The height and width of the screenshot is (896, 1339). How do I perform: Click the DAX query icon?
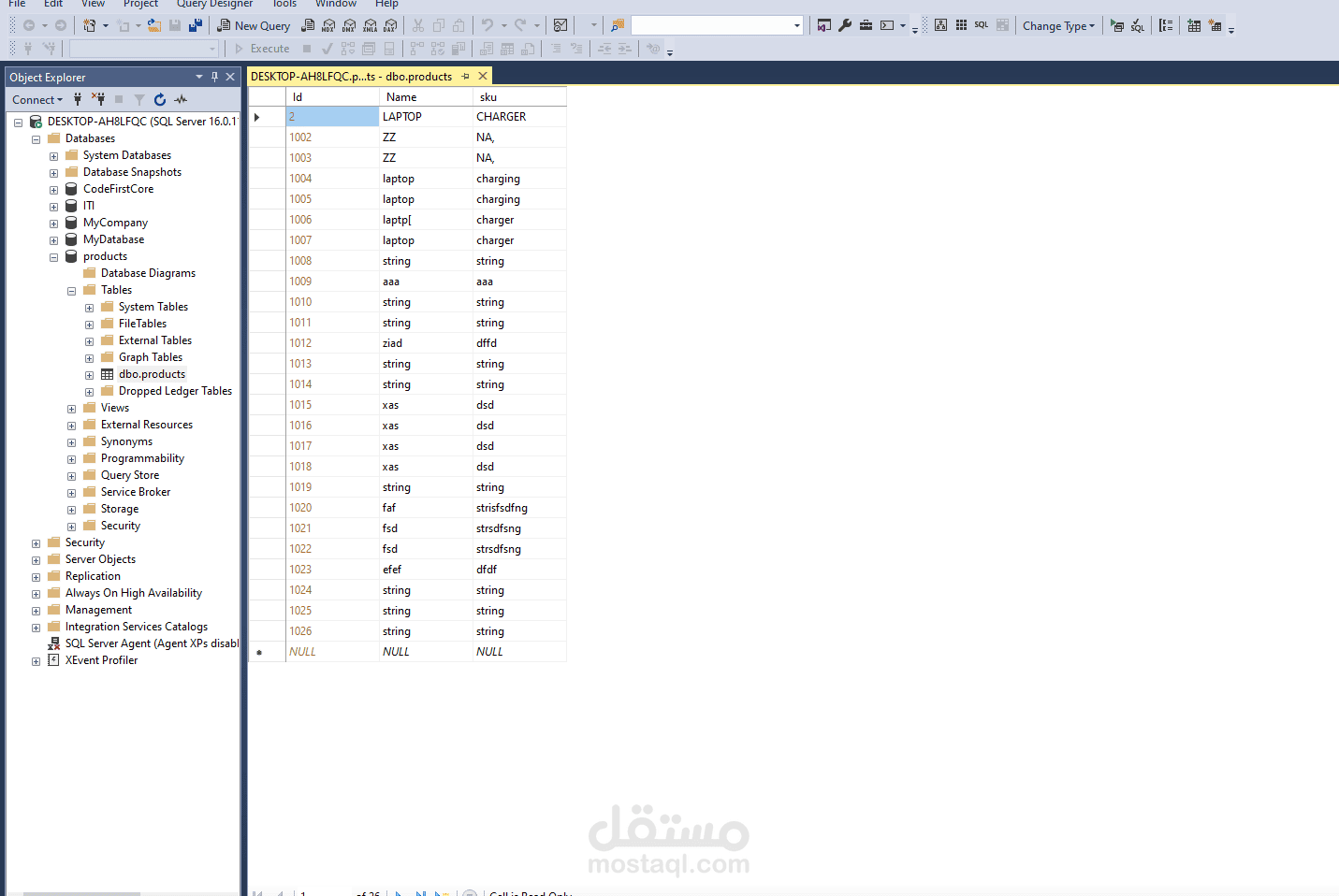coord(390,25)
